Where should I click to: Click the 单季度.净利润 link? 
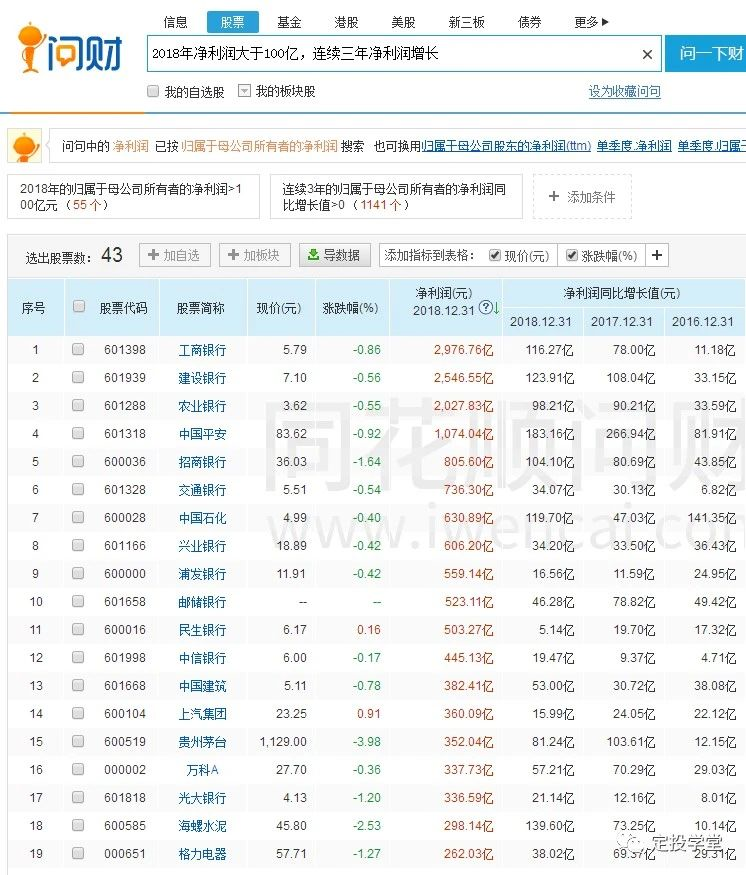634,146
